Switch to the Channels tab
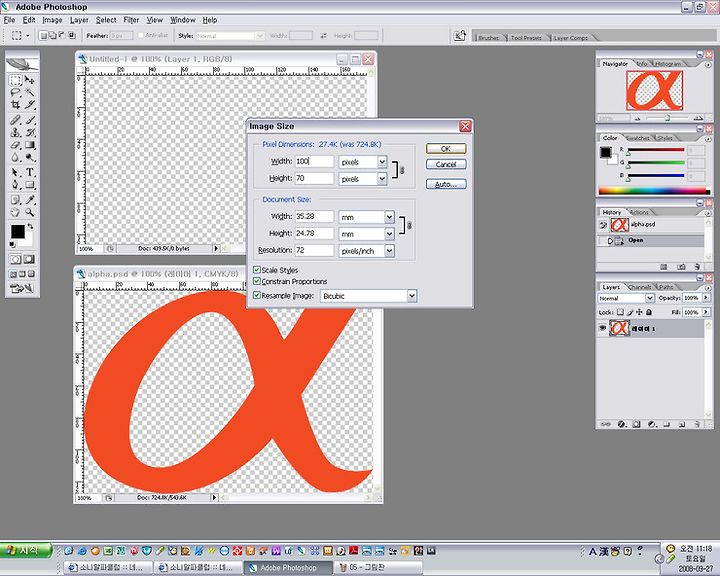The height and width of the screenshot is (576, 720). (x=639, y=287)
